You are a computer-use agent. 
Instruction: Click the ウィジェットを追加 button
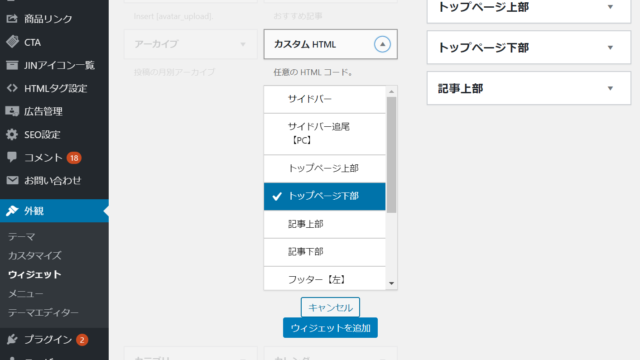tap(330, 328)
